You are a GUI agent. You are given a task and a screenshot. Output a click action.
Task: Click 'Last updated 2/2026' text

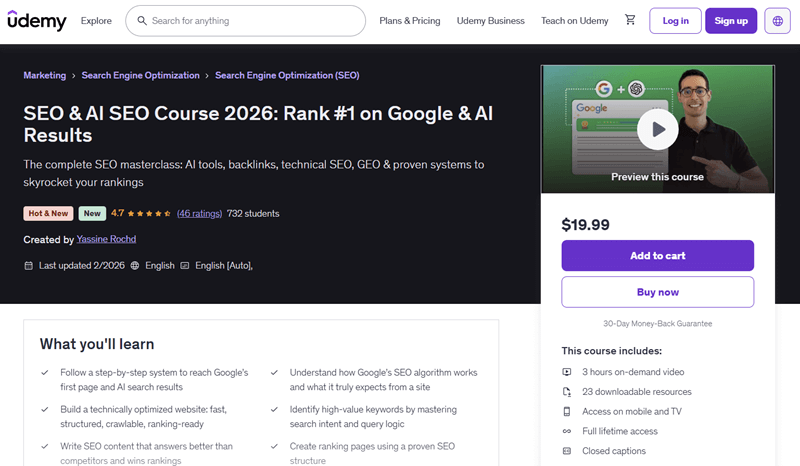tap(82, 265)
